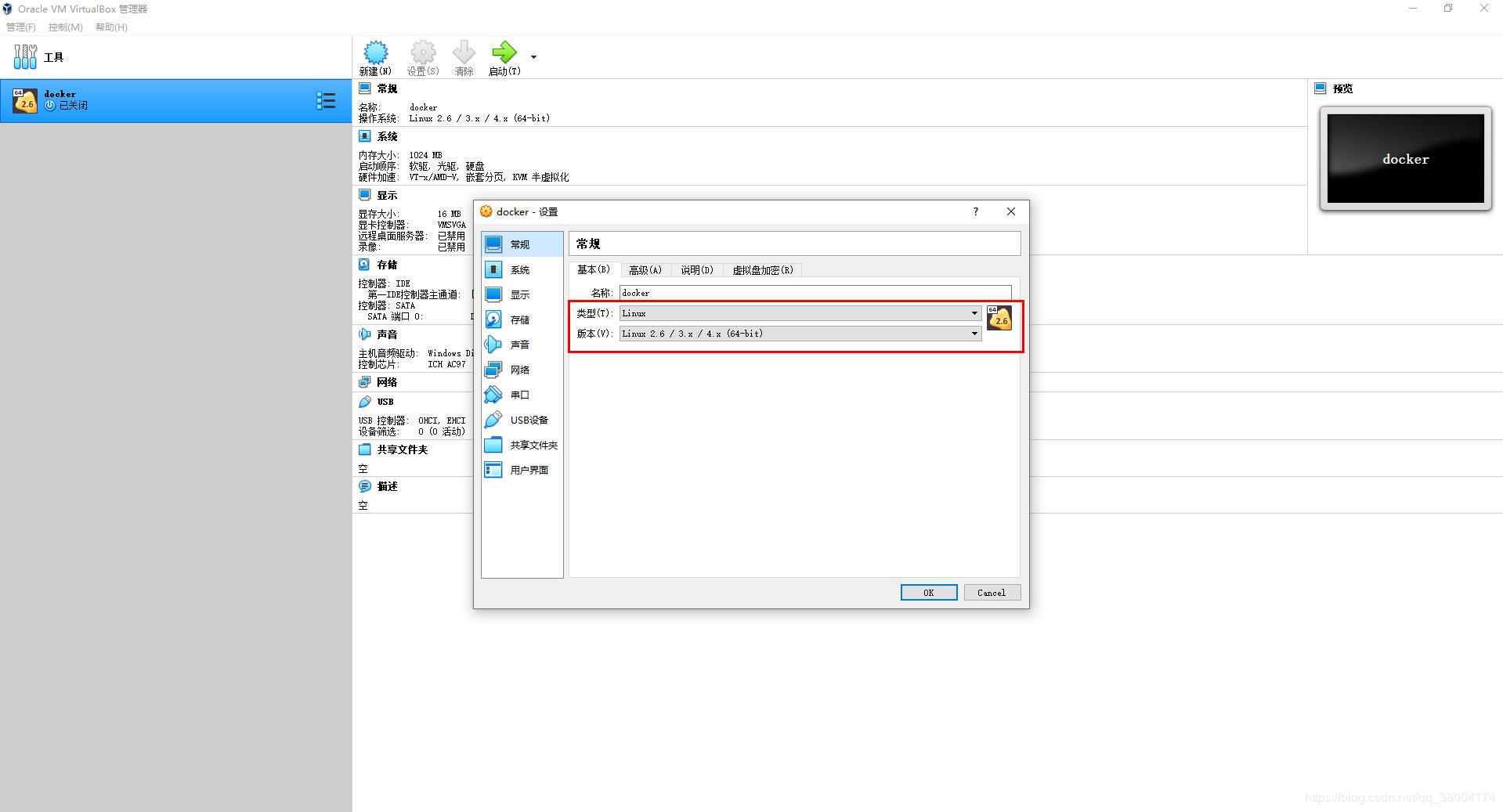The width and height of the screenshot is (1503, 812).
Task: Open the 帮助(H) menu
Action: point(111,27)
